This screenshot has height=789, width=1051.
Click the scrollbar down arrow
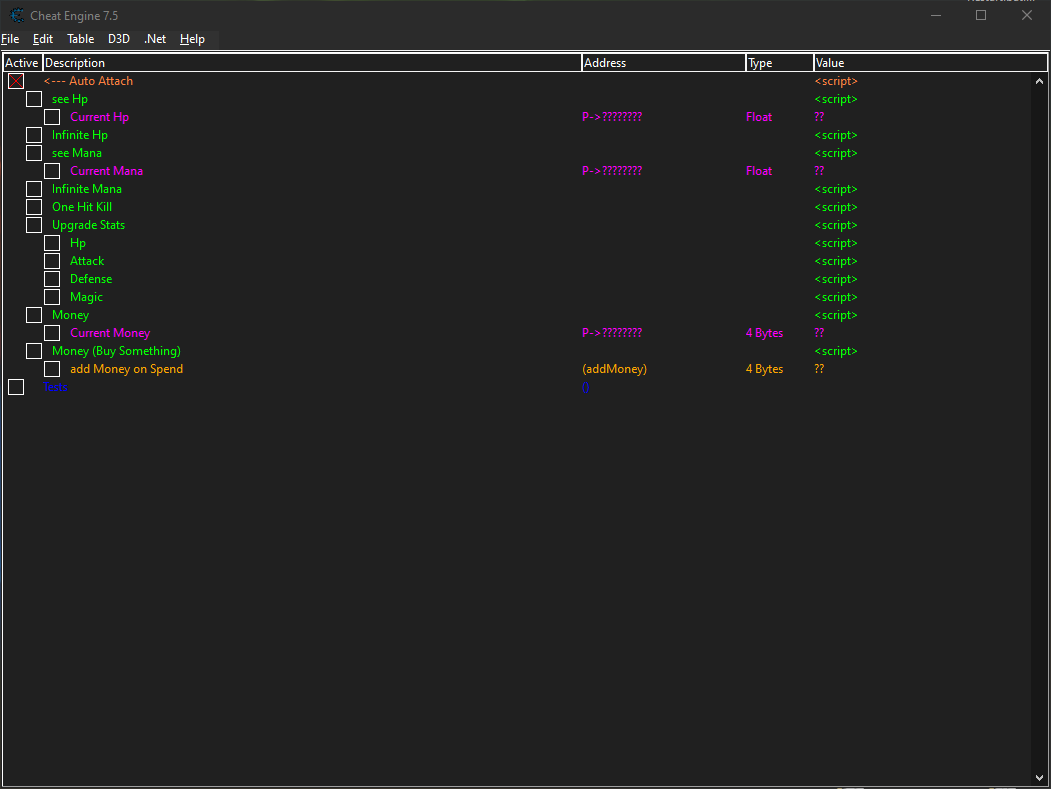click(x=1039, y=778)
